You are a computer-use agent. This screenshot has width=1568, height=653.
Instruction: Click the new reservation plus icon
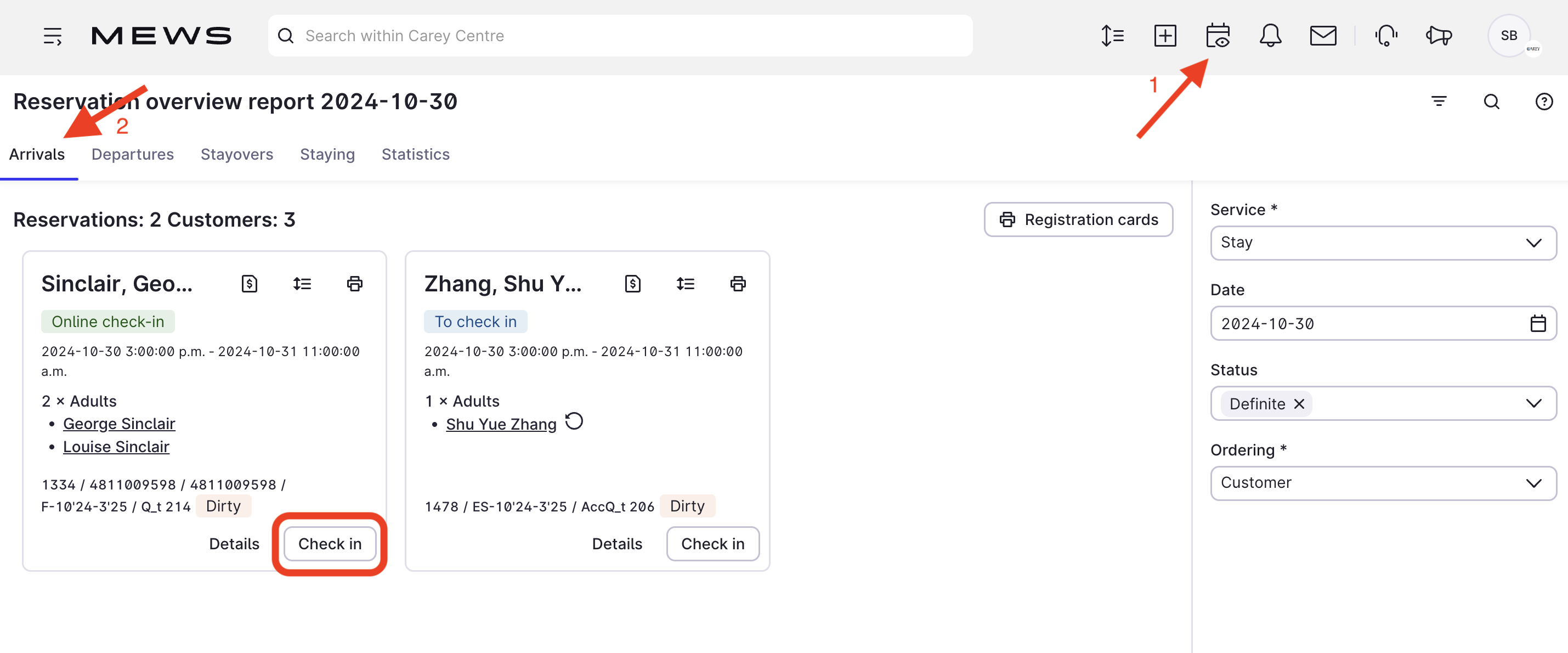(1165, 36)
